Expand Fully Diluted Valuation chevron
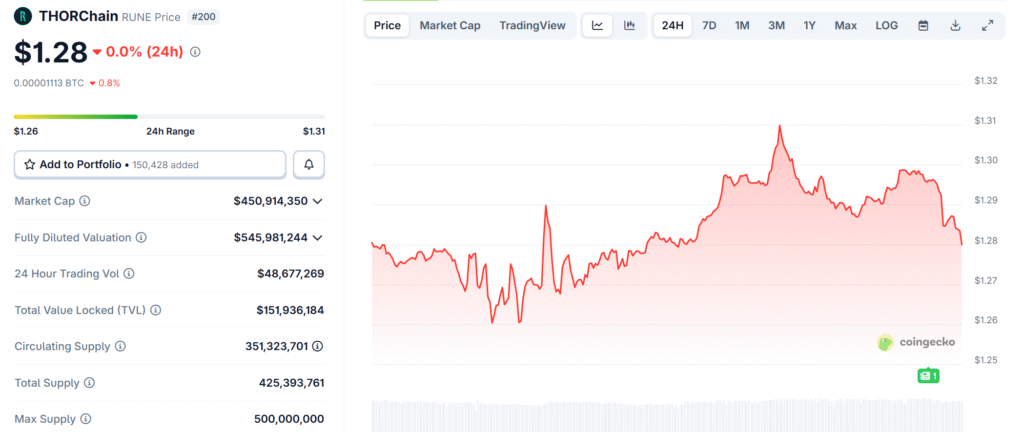The height and width of the screenshot is (432, 1024). pos(317,238)
